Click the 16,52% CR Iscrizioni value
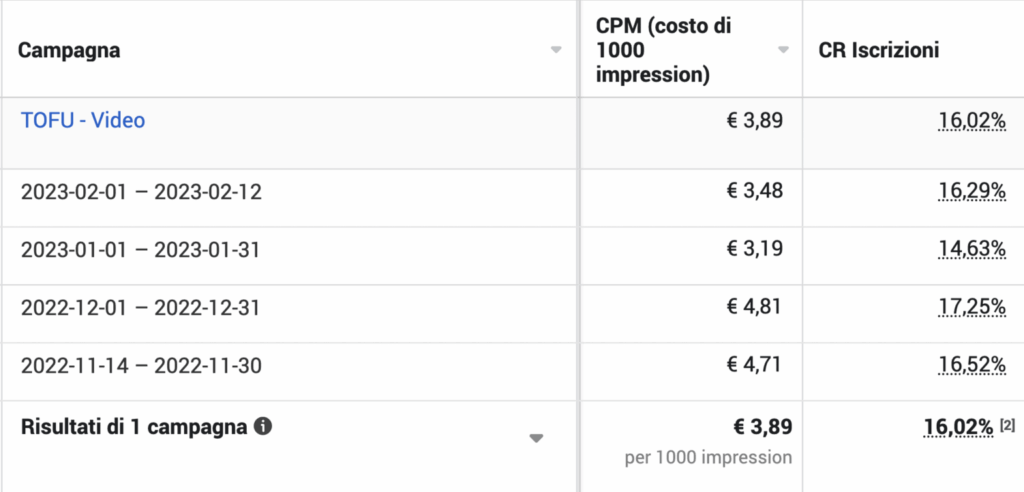 pyautogui.click(x=971, y=366)
